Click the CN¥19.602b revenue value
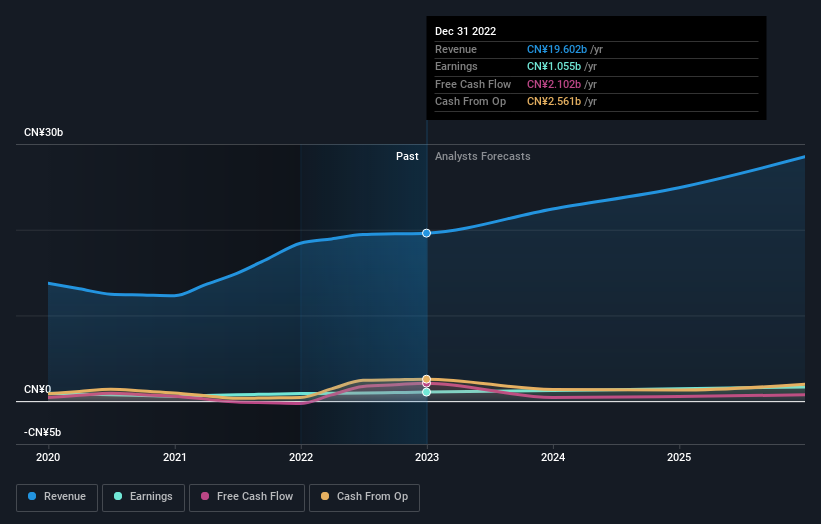Viewport: 821px width, 524px height. coord(557,49)
